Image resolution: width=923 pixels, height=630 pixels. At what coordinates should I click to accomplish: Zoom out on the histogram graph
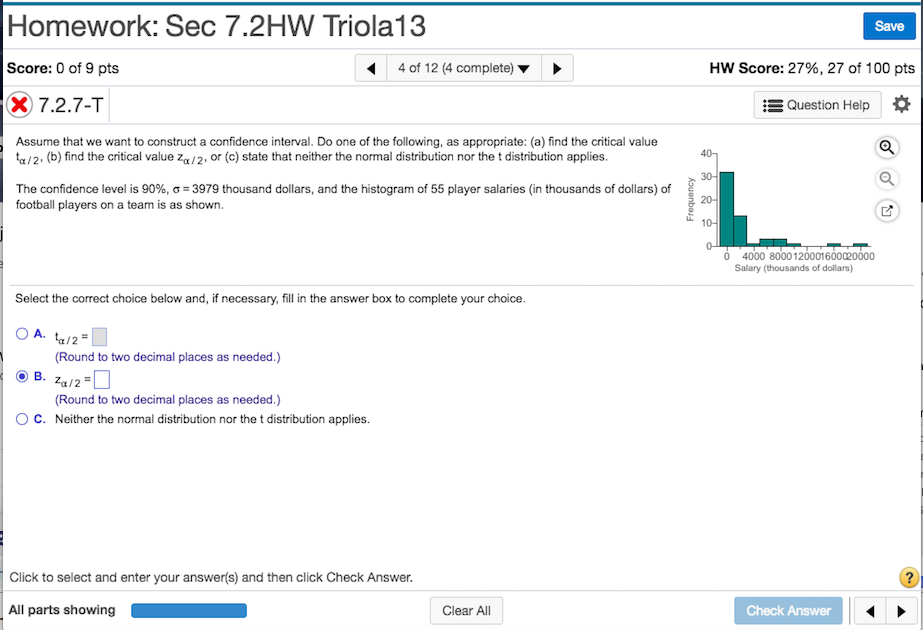click(886, 179)
